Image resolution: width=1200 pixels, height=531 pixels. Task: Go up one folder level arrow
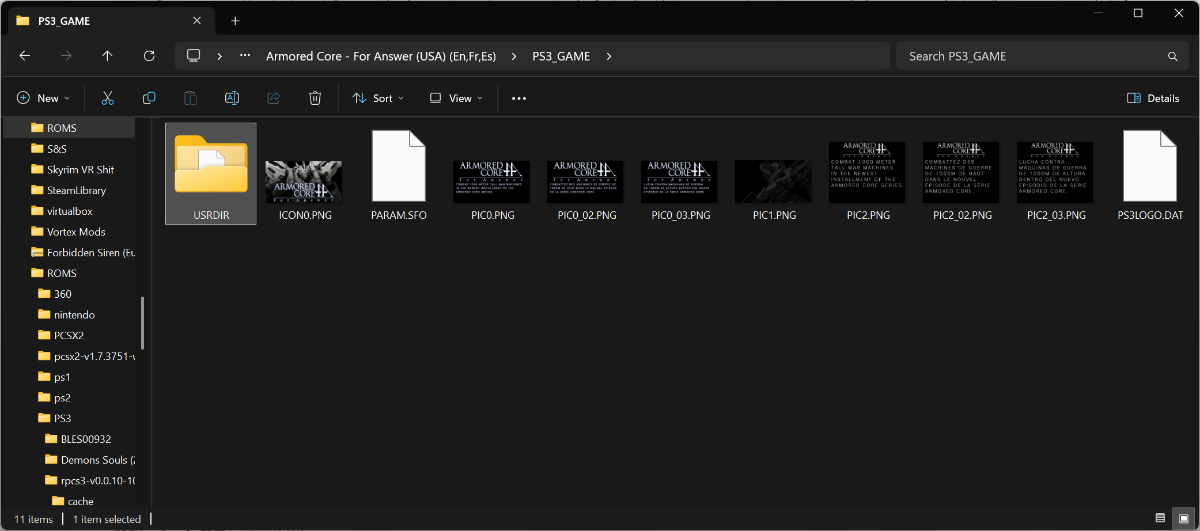107,56
